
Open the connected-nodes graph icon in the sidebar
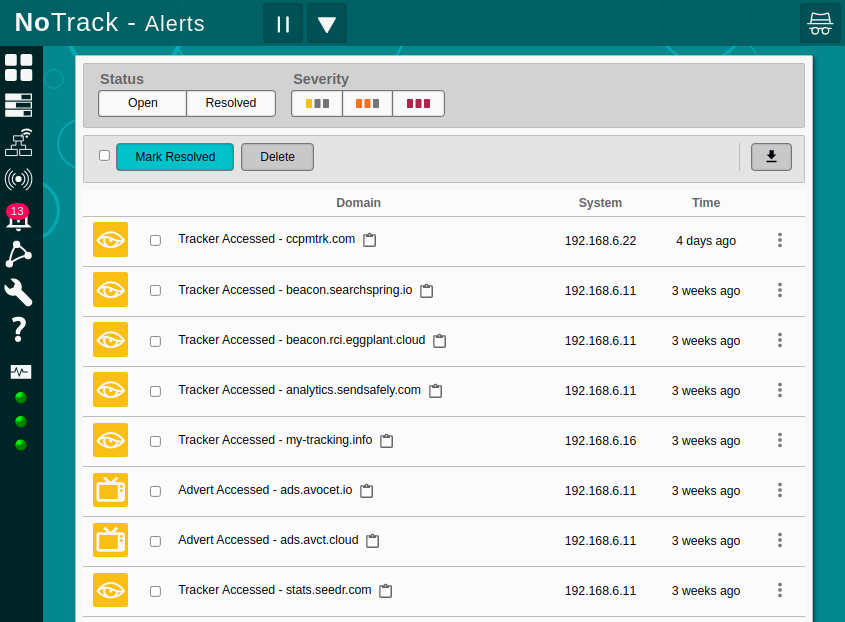[18, 254]
